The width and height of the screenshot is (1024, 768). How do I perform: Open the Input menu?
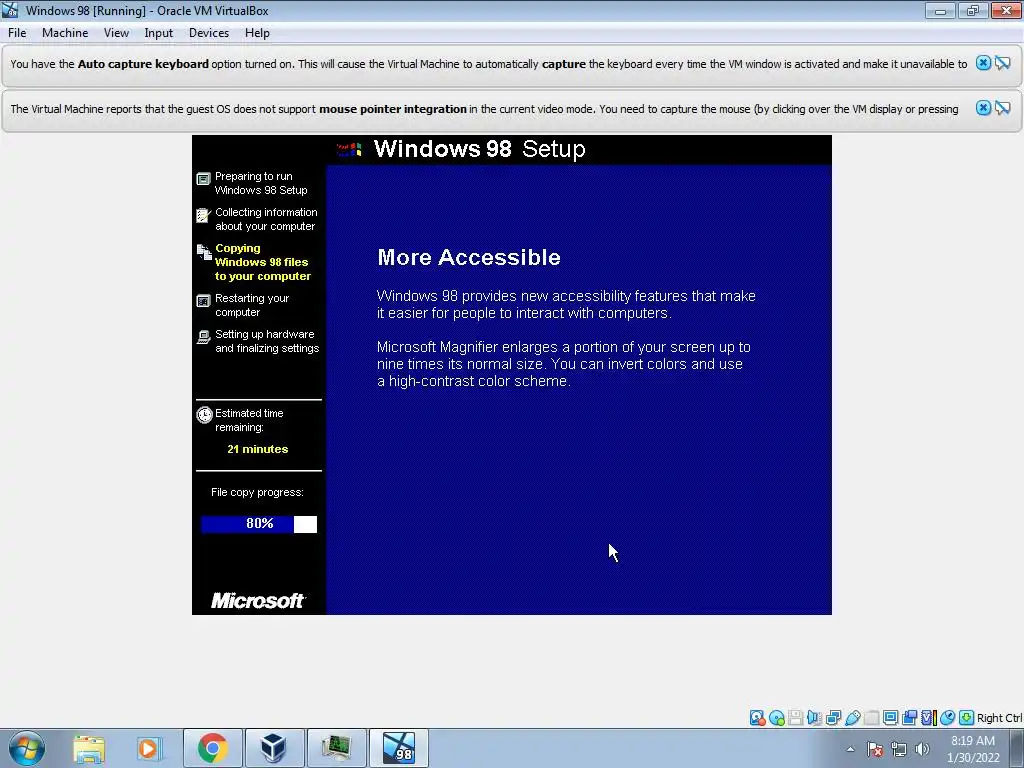[x=158, y=33]
